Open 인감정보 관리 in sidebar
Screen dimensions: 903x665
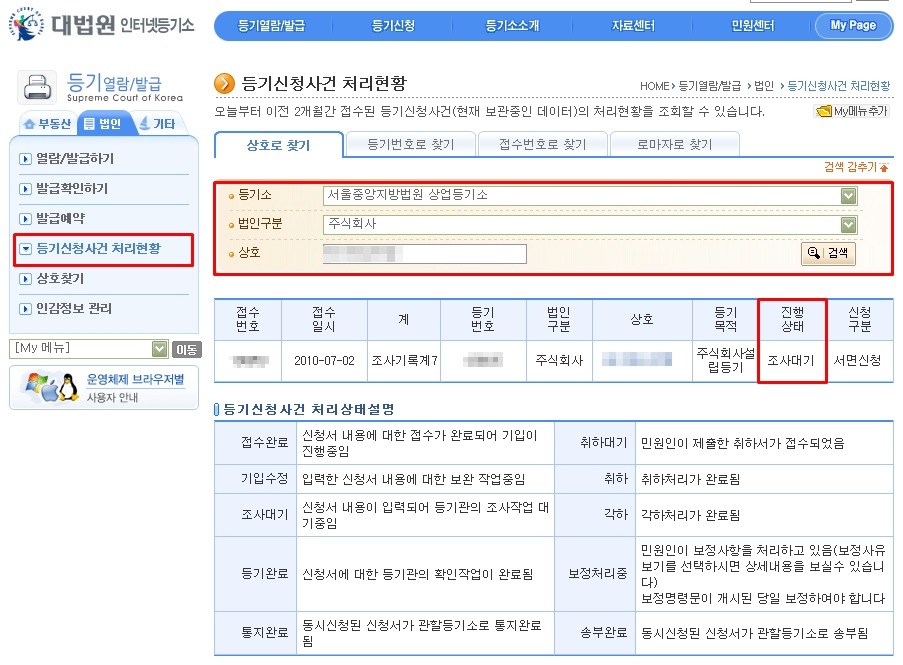click(74, 309)
